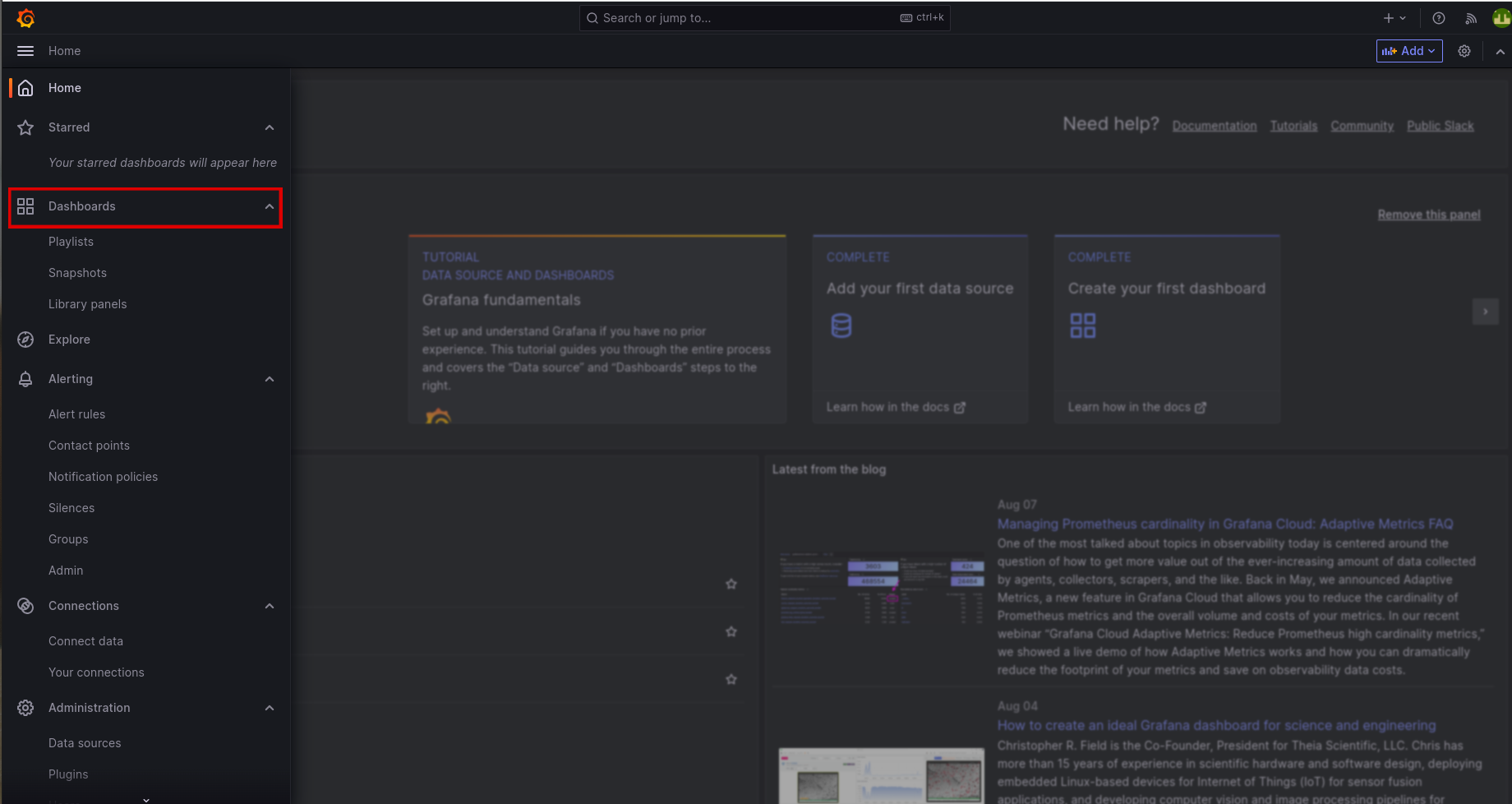This screenshot has height=804, width=1512.
Task: Select Alert rules in sidebar
Action: [x=76, y=414]
